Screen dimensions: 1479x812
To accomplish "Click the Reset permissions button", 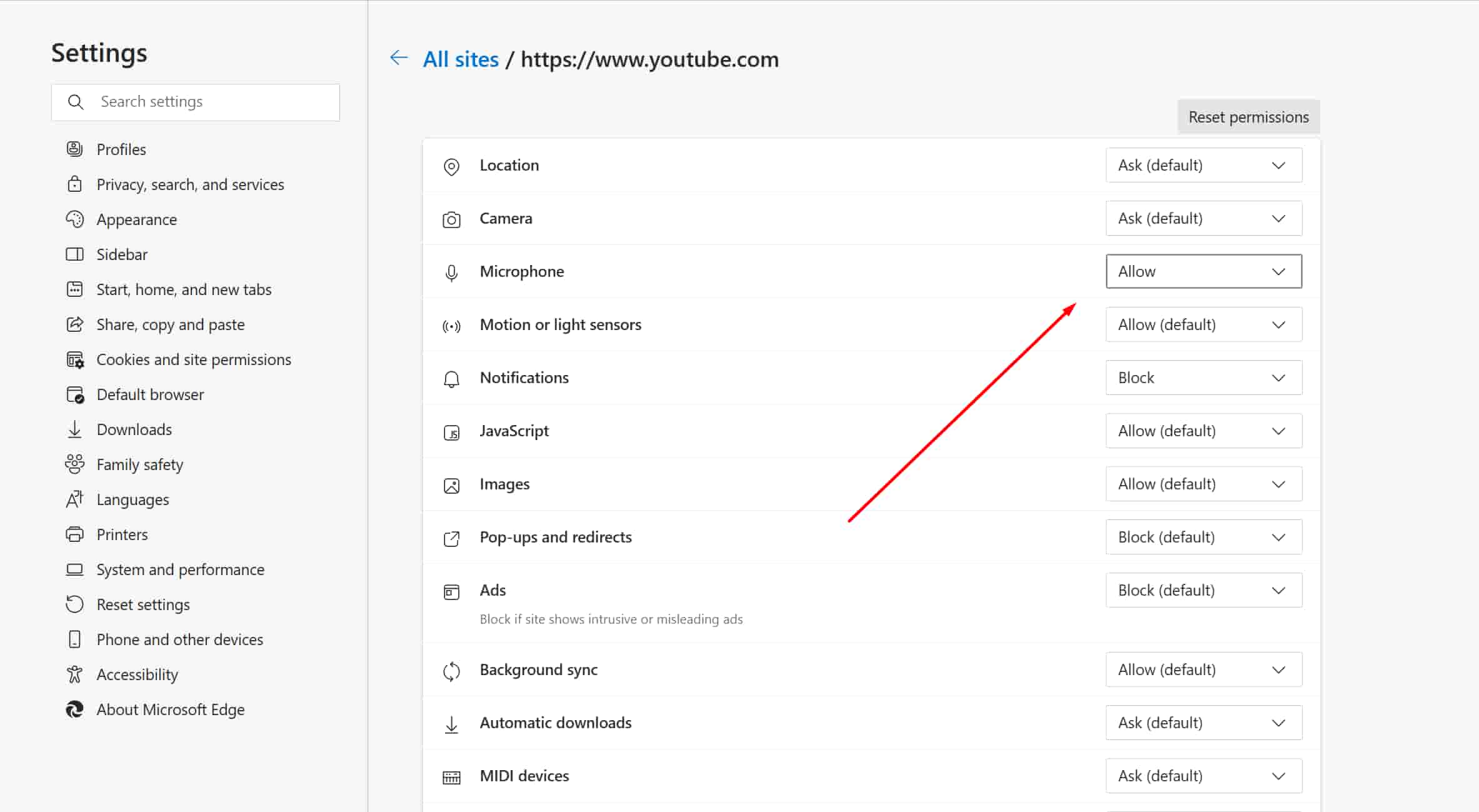I will (1248, 116).
